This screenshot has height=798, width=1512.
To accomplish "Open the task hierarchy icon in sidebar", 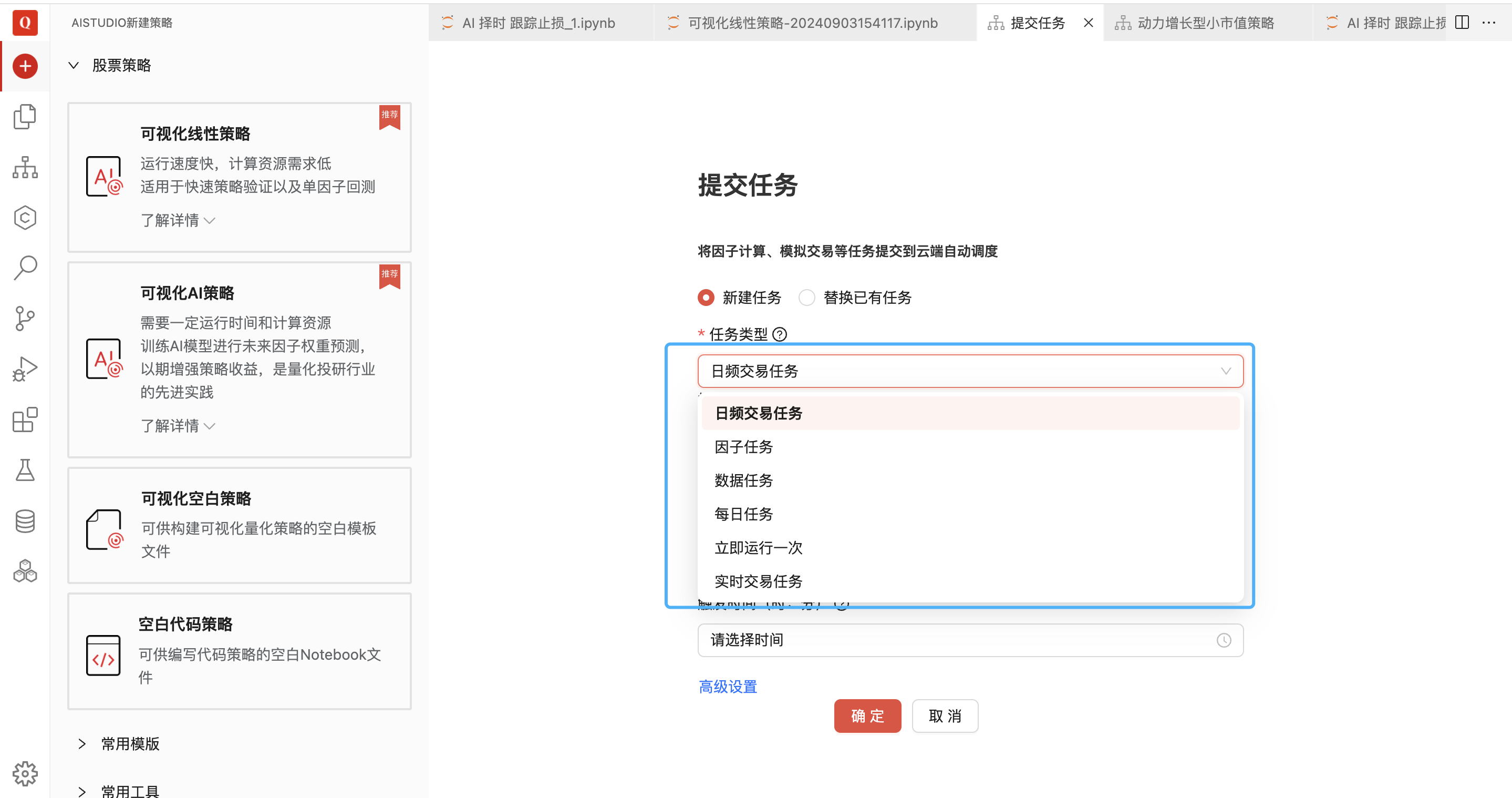I will [x=25, y=167].
